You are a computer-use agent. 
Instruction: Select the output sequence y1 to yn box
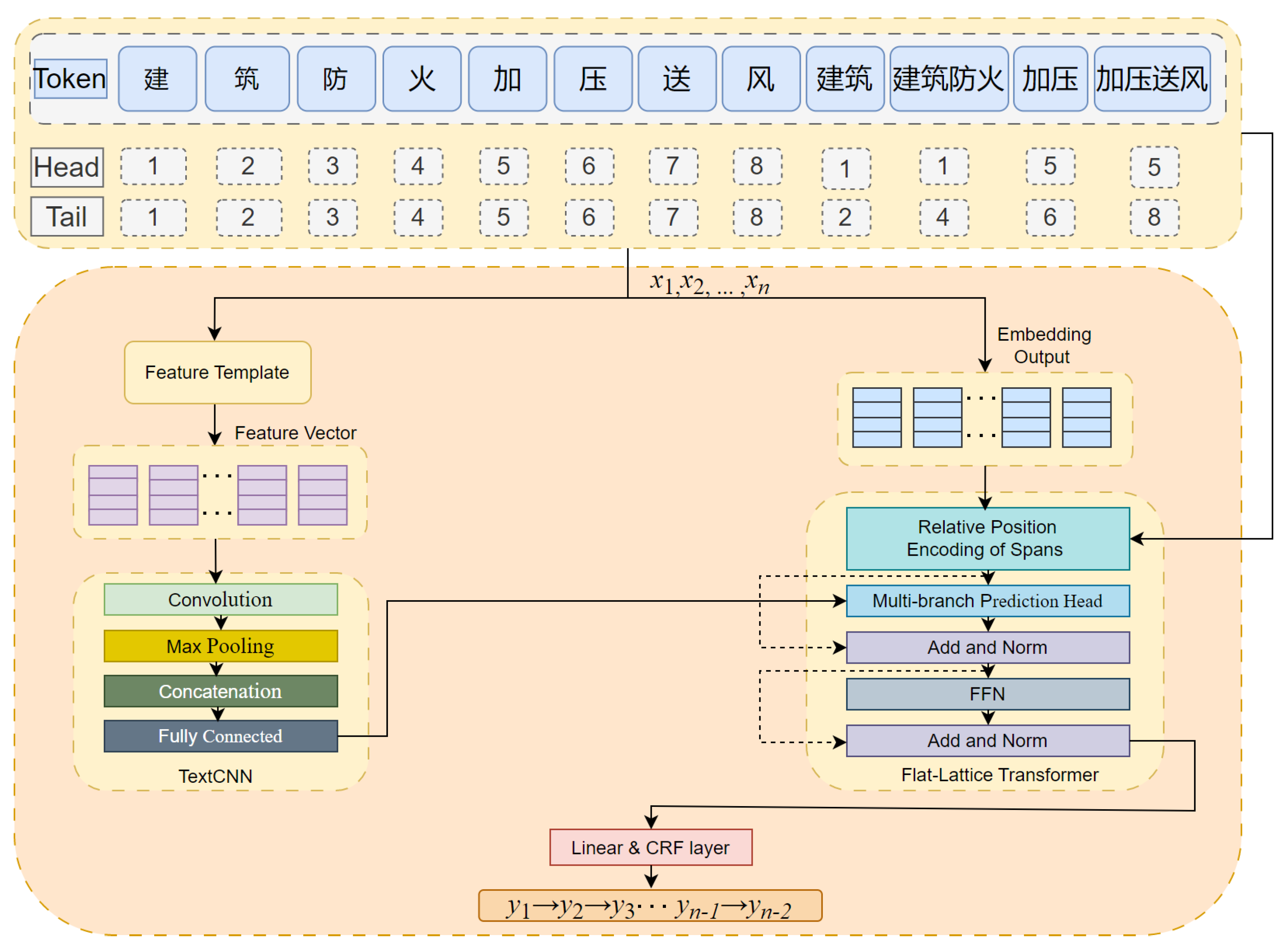pos(650,906)
